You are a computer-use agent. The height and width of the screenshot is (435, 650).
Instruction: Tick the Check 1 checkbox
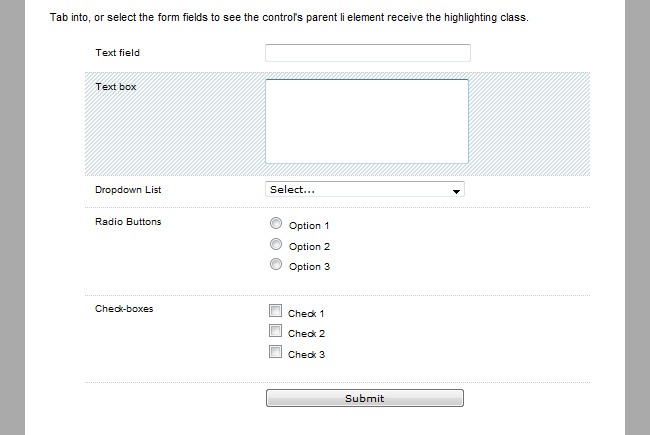[x=275, y=312]
